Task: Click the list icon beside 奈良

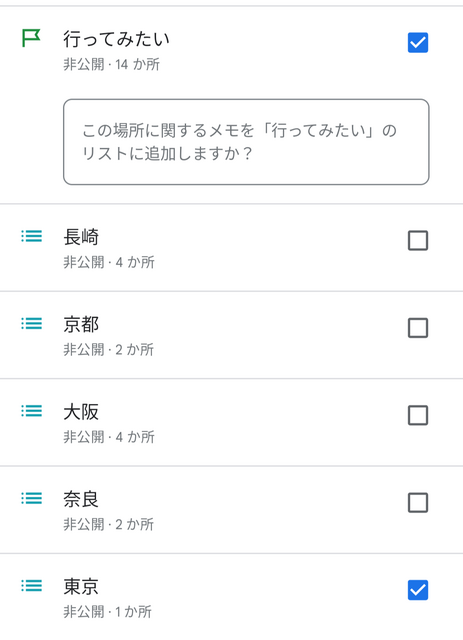Action: pos(31,498)
